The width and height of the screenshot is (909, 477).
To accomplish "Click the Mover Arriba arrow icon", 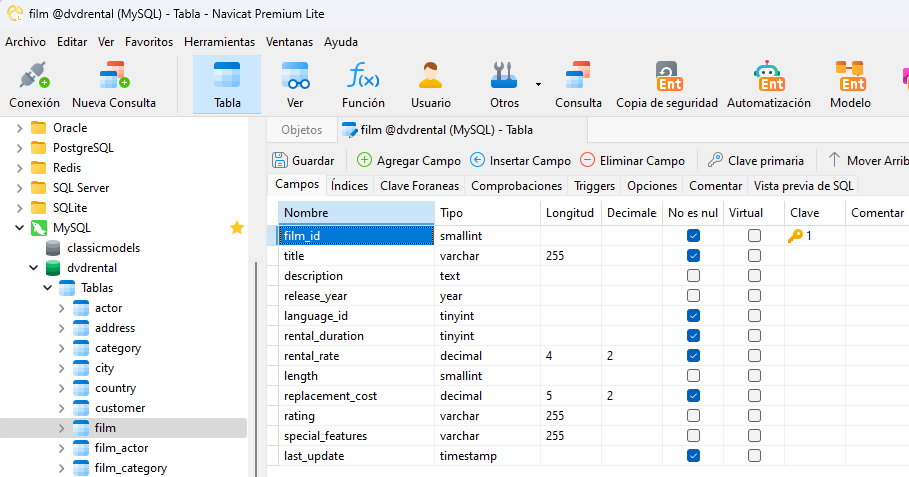I will [x=834, y=160].
